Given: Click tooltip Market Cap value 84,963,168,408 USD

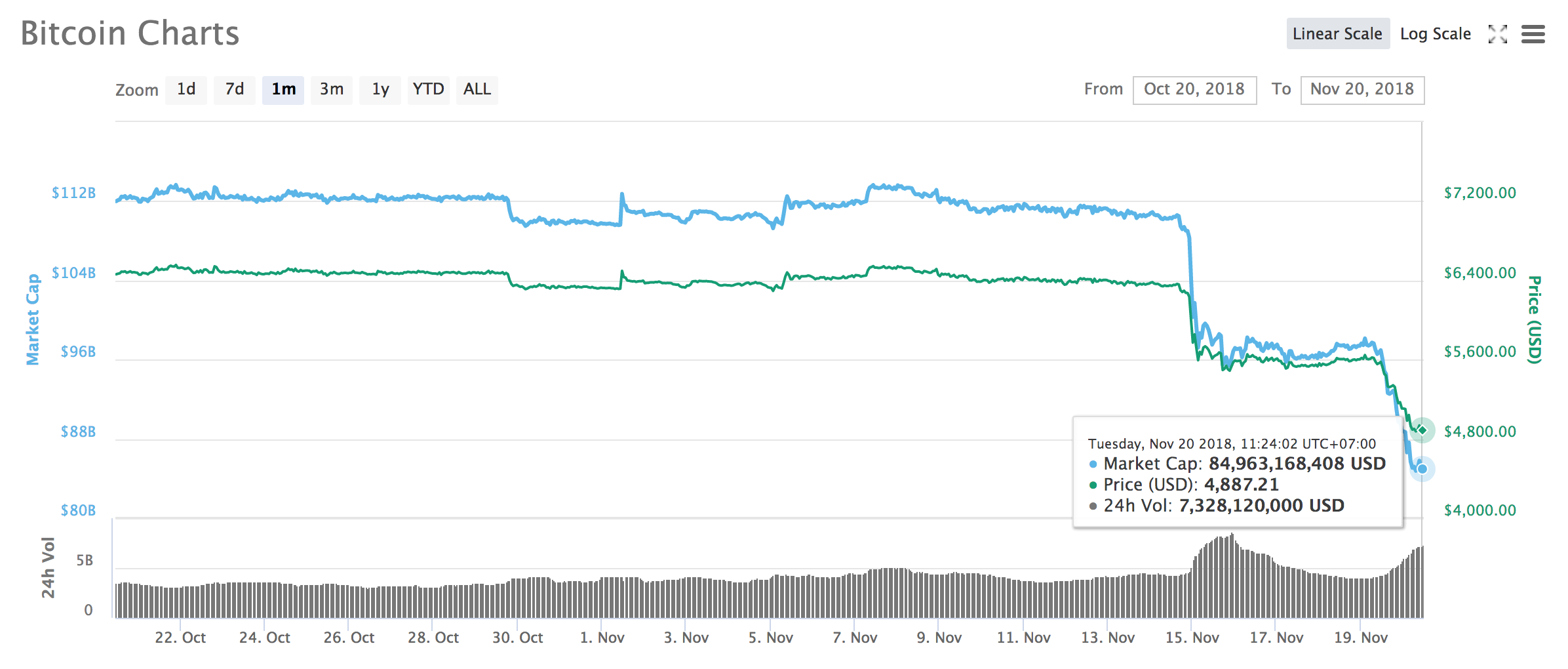Looking at the screenshot, I should (x=1297, y=464).
